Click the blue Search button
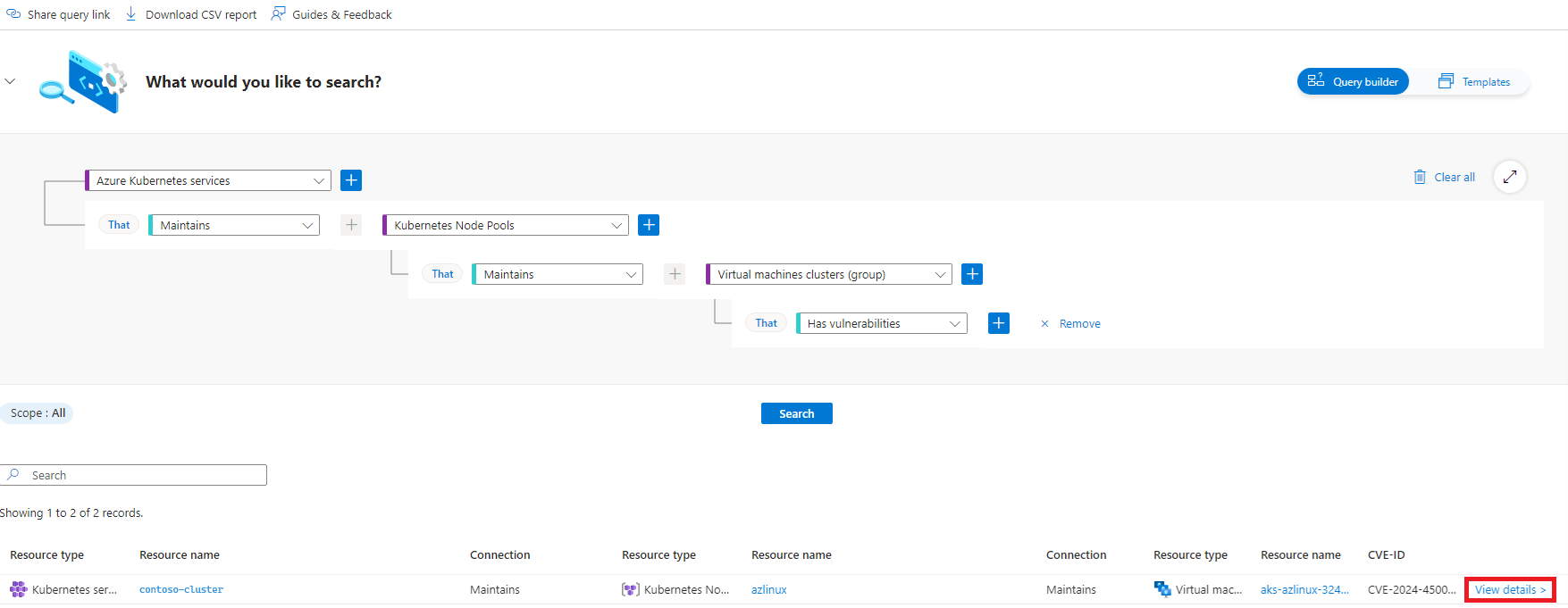Screen dimensions: 1568x608 pos(797,413)
